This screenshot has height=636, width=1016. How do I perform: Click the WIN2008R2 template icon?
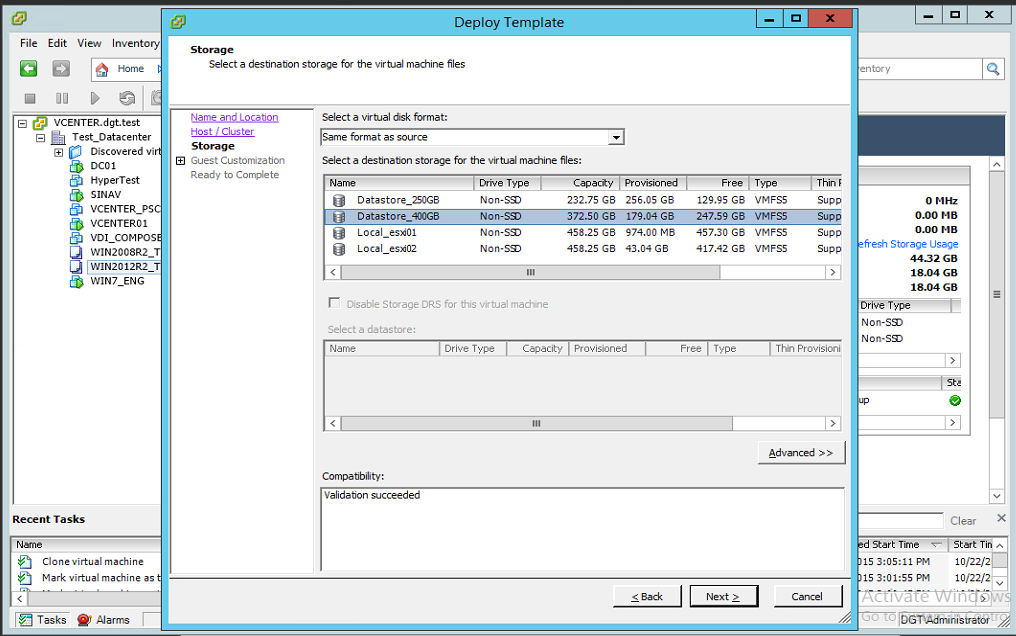76,253
